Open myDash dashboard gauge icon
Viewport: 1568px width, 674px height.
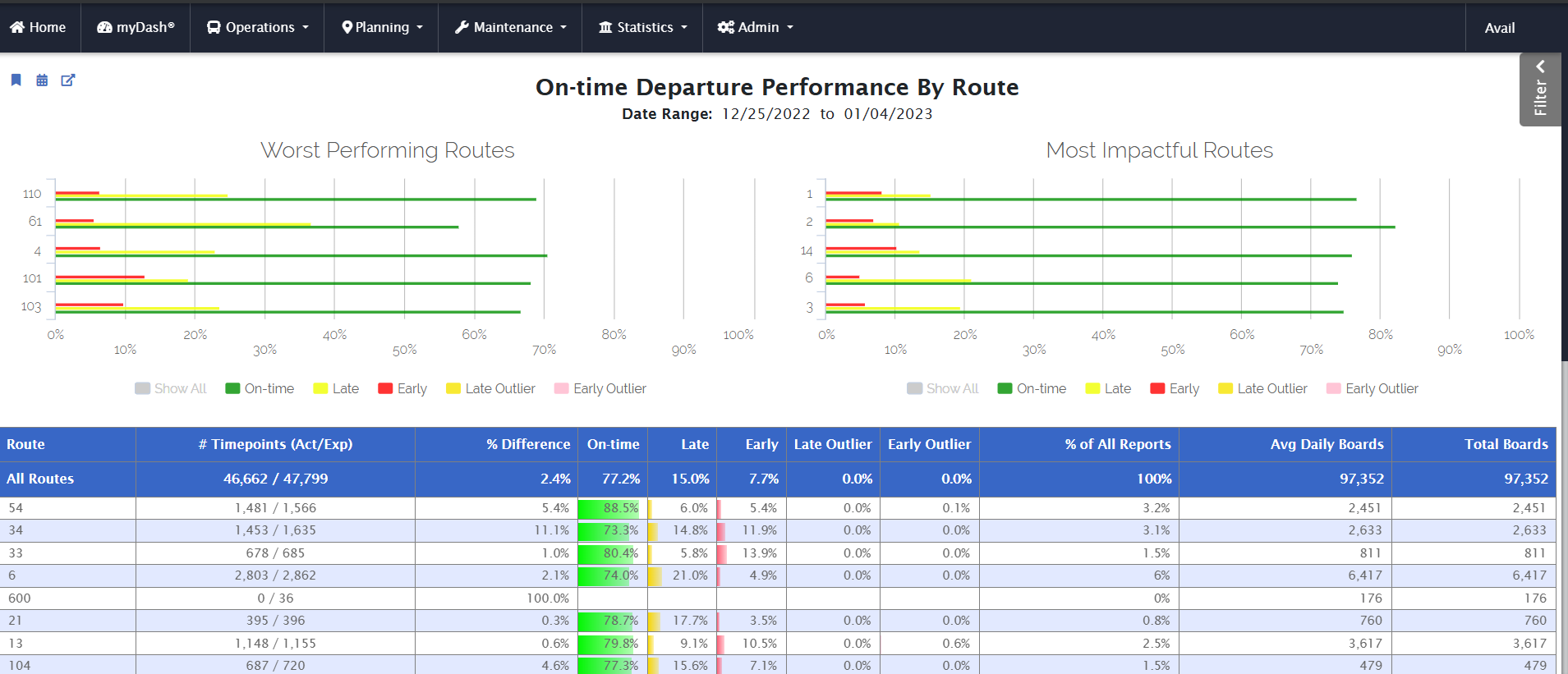(x=104, y=27)
